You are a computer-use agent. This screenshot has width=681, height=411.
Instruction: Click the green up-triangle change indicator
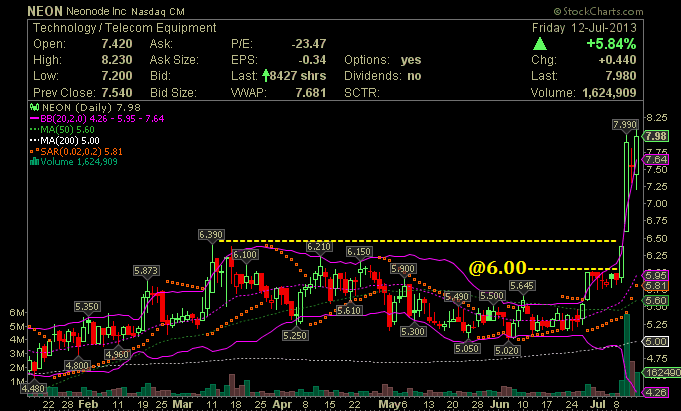point(540,43)
